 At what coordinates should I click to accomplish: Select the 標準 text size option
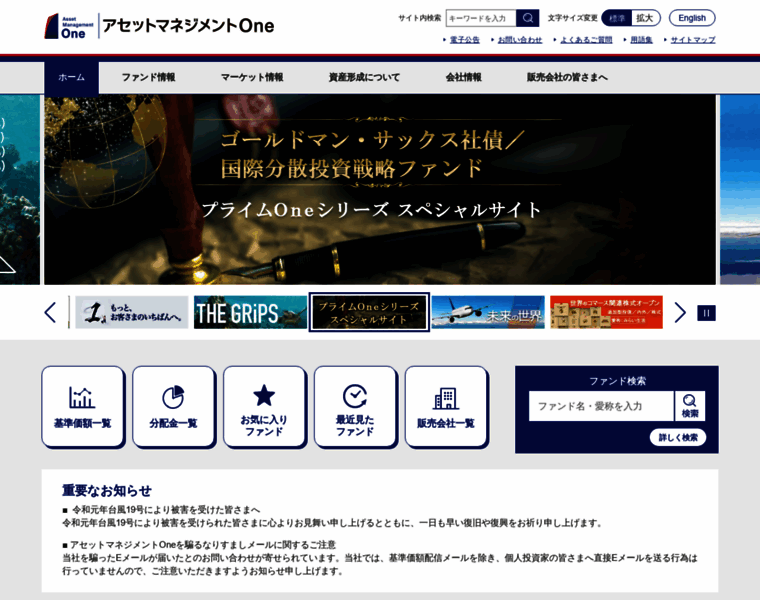(x=617, y=18)
